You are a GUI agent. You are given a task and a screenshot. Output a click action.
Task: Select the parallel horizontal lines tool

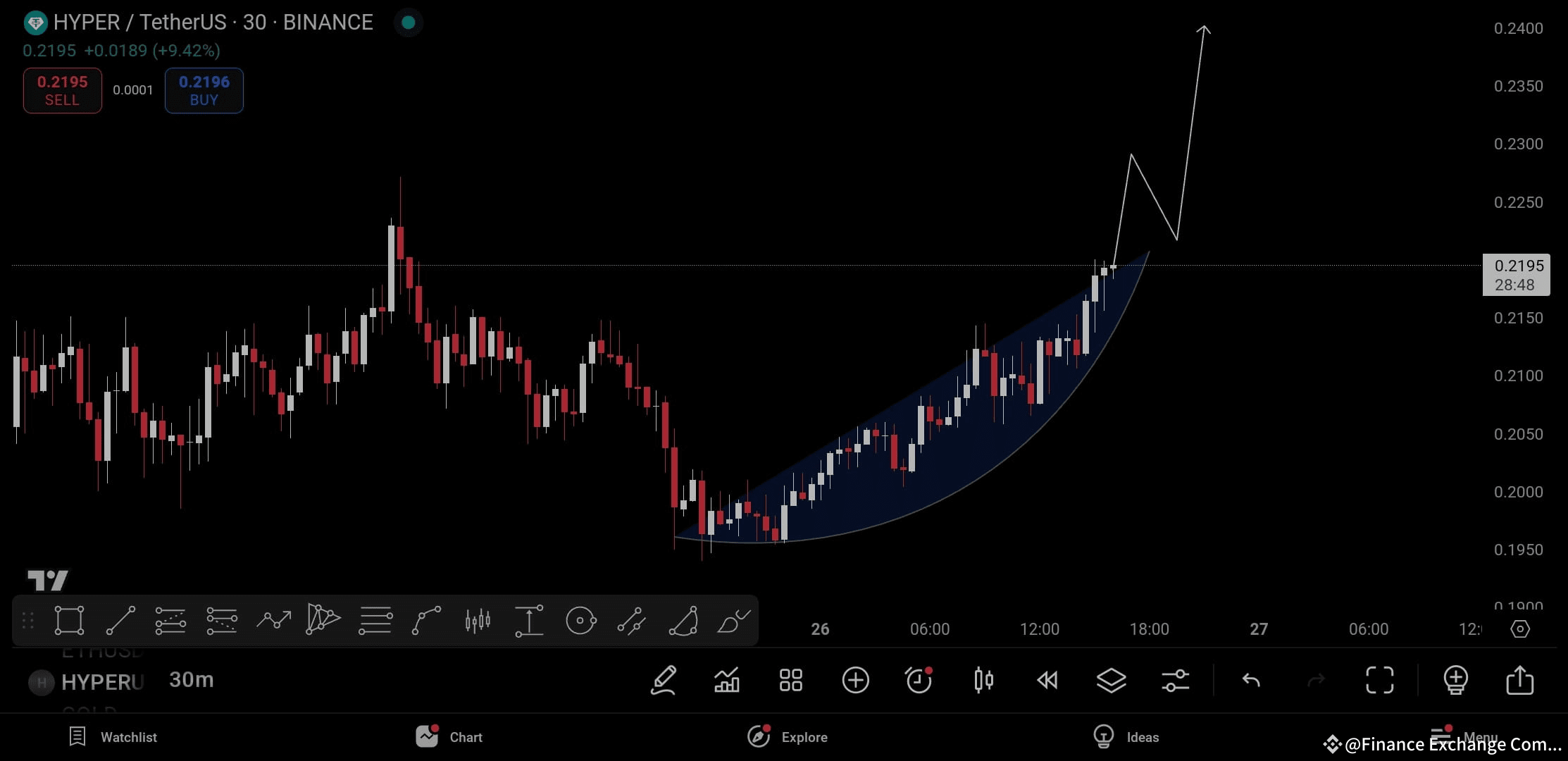[x=375, y=621]
